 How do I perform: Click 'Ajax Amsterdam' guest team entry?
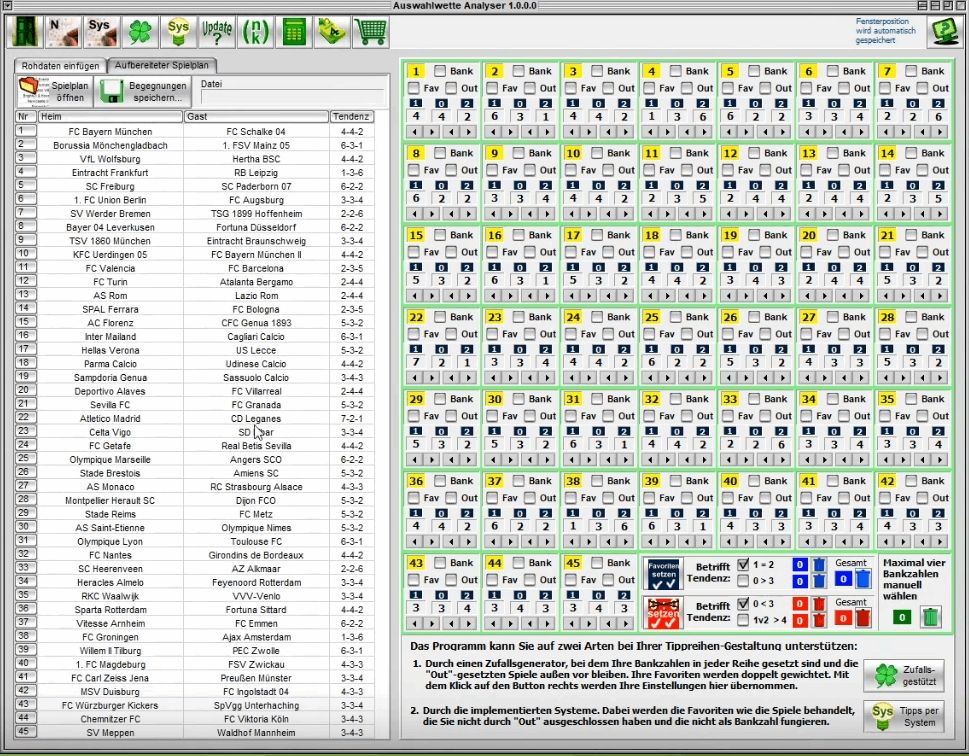[x=256, y=637]
